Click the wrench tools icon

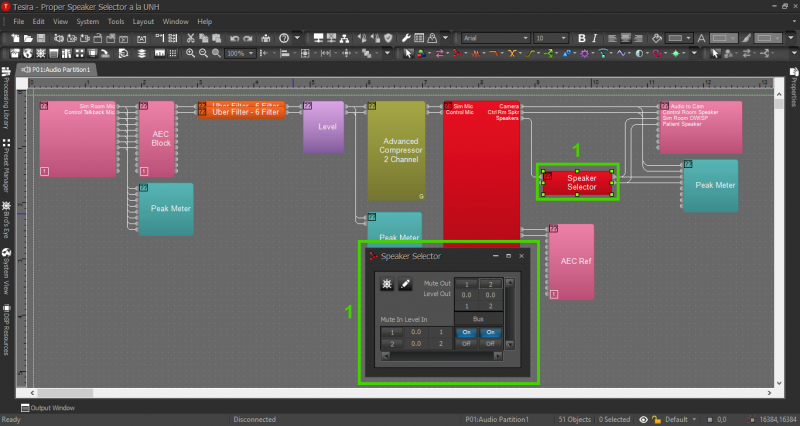(406, 38)
